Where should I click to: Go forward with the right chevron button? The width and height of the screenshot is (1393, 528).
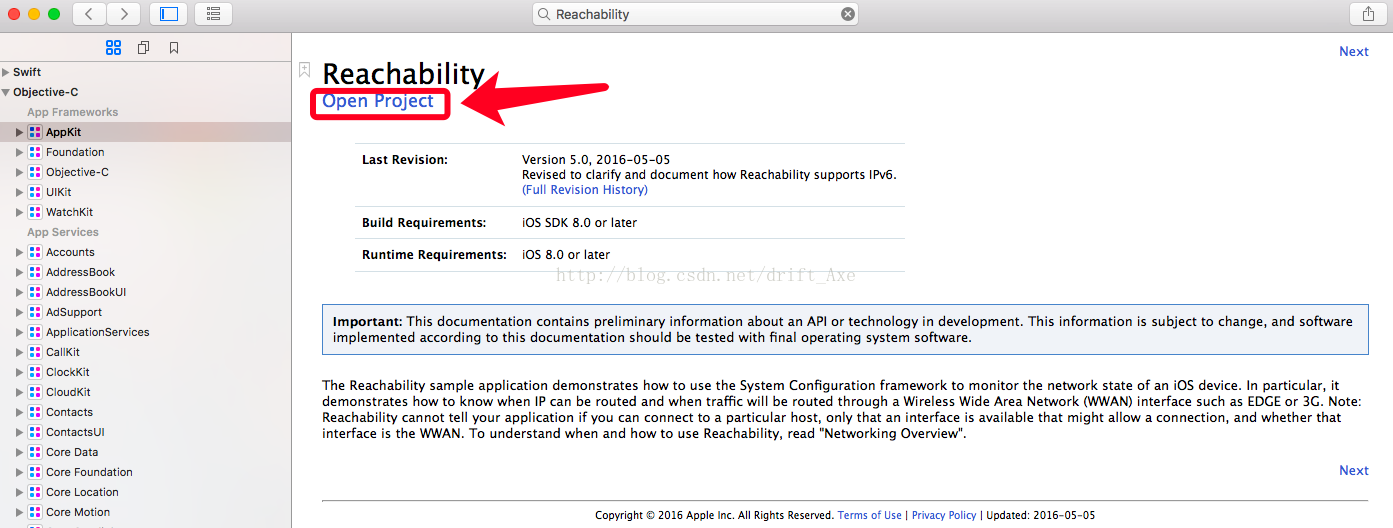(x=124, y=14)
